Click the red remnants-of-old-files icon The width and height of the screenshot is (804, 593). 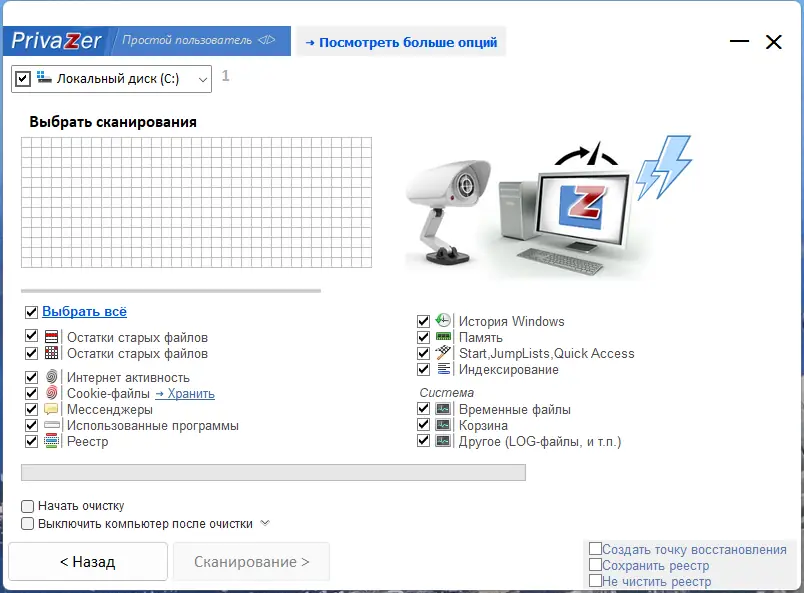(51, 337)
